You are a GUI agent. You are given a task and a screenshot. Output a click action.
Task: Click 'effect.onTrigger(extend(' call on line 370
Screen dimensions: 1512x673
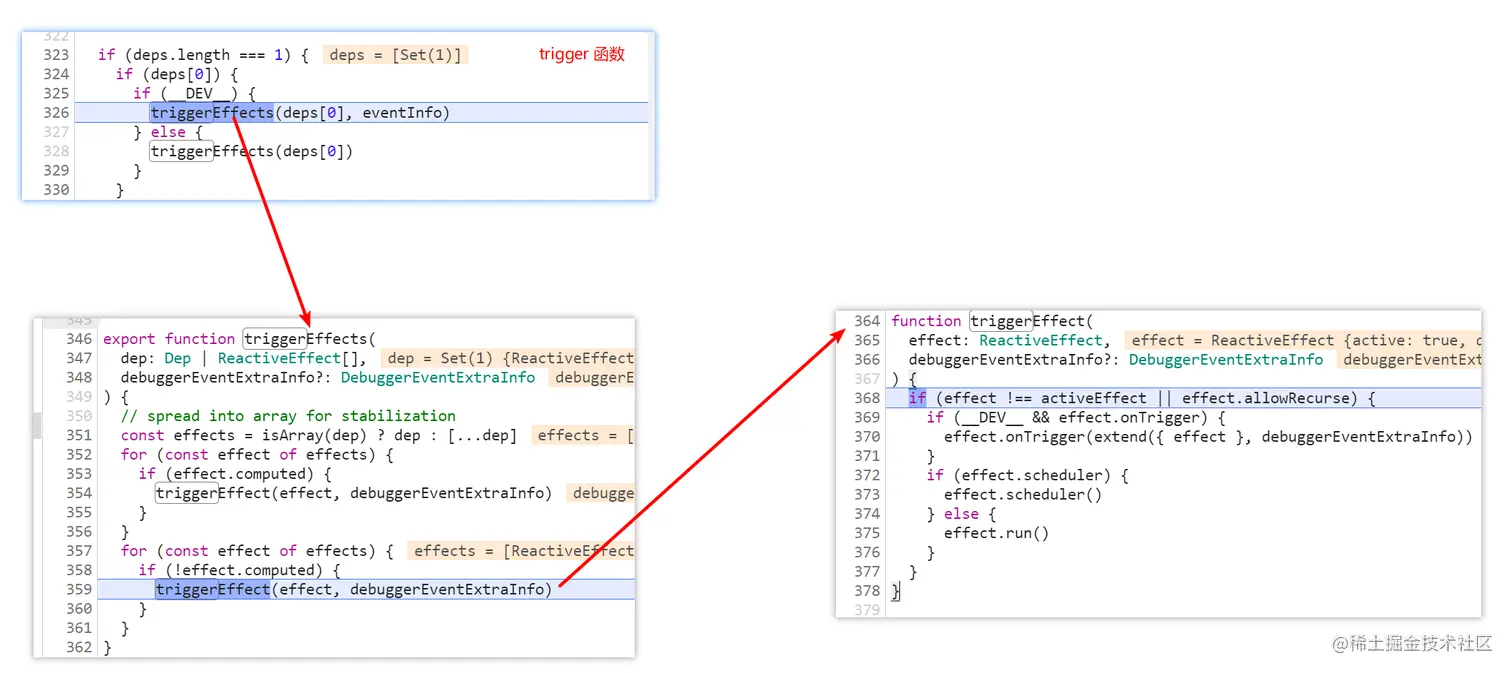click(1045, 437)
